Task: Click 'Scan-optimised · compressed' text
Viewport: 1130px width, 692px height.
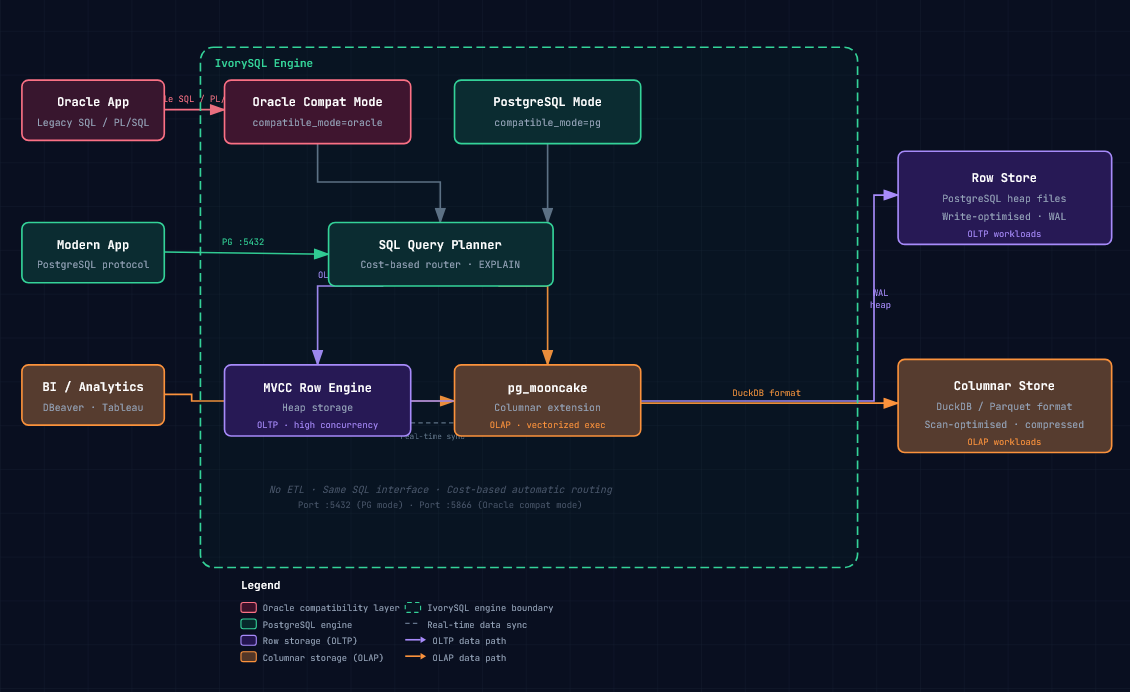Action: 1005,425
